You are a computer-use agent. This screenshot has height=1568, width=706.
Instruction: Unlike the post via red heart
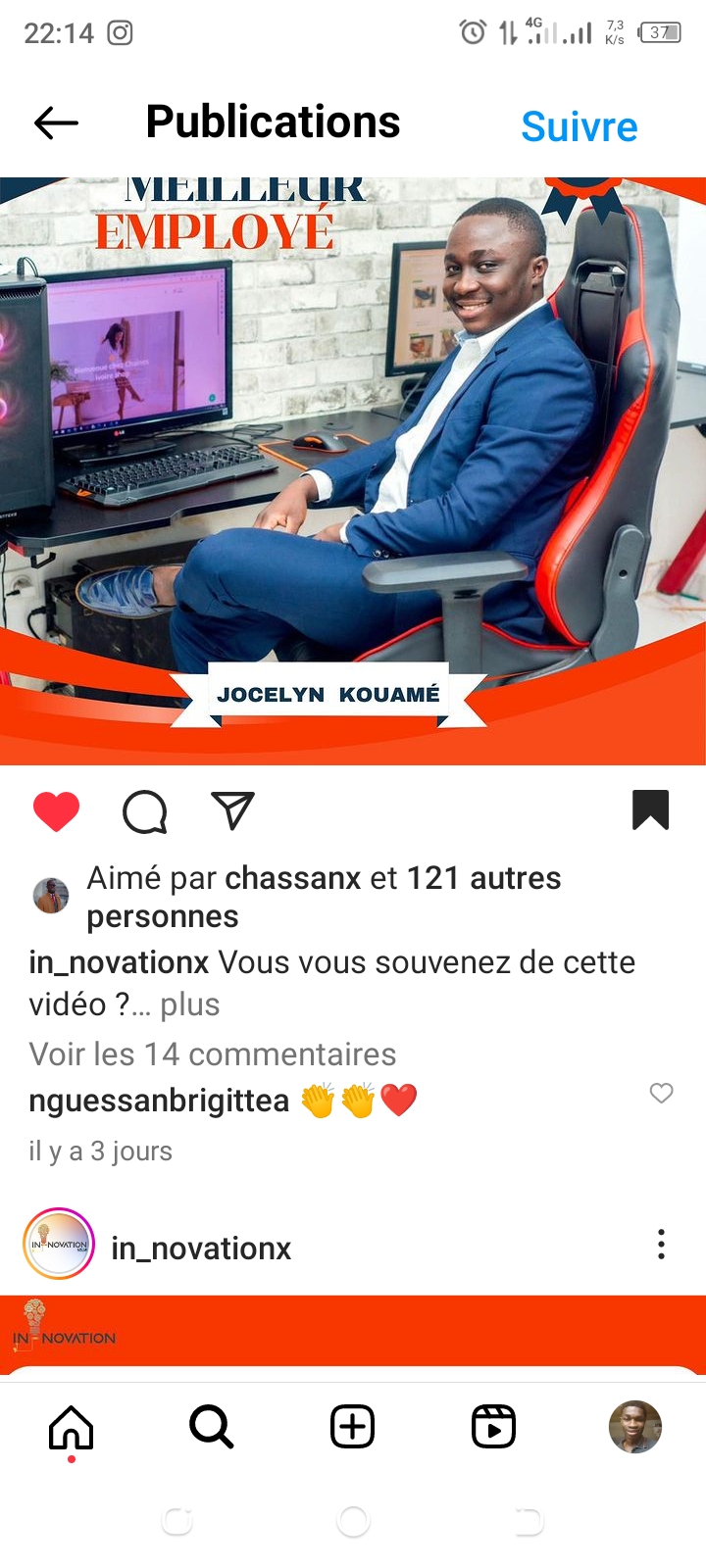click(x=56, y=811)
